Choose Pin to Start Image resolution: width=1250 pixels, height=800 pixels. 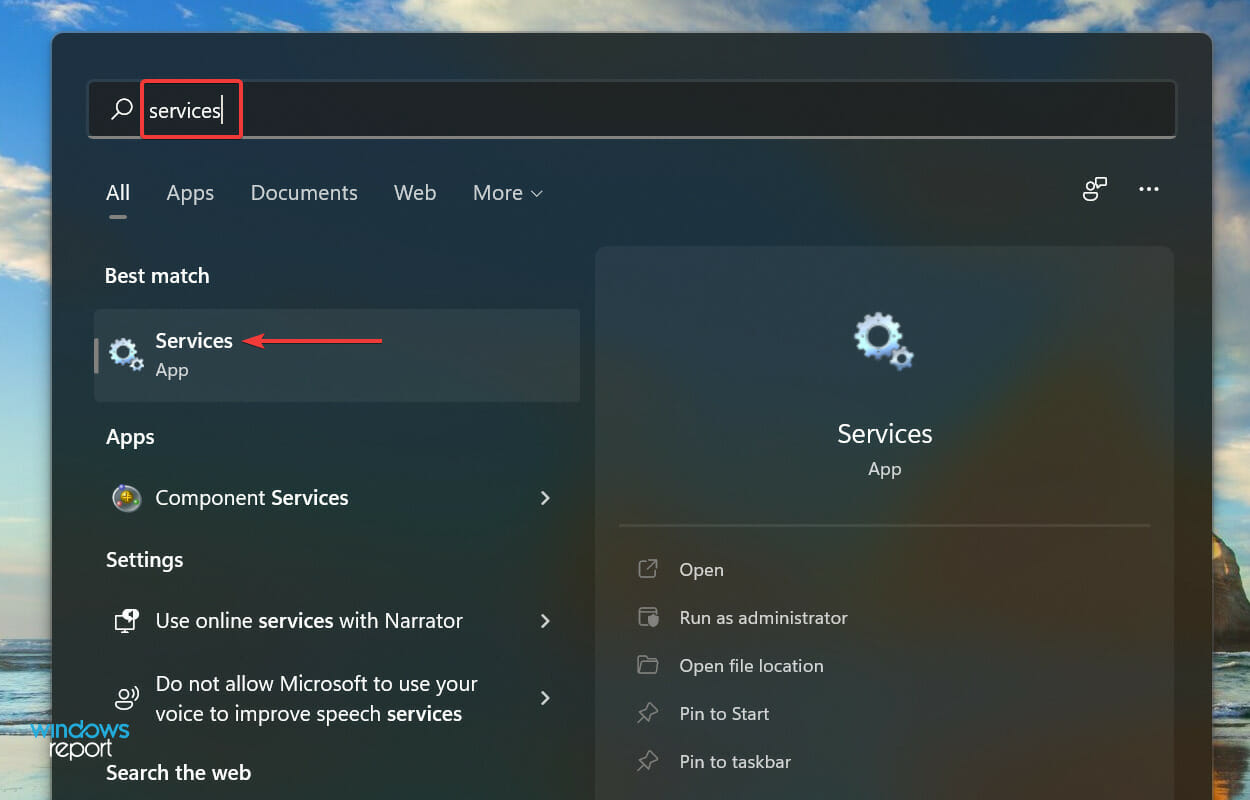tap(724, 714)
